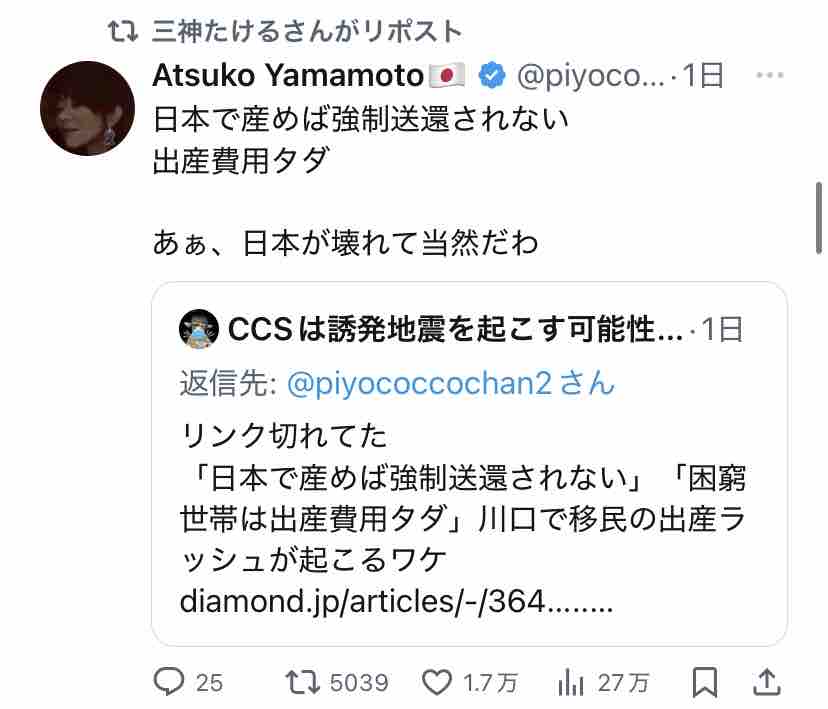Click the 1.7万 like count
828x709 pixels.
point(490,683)
